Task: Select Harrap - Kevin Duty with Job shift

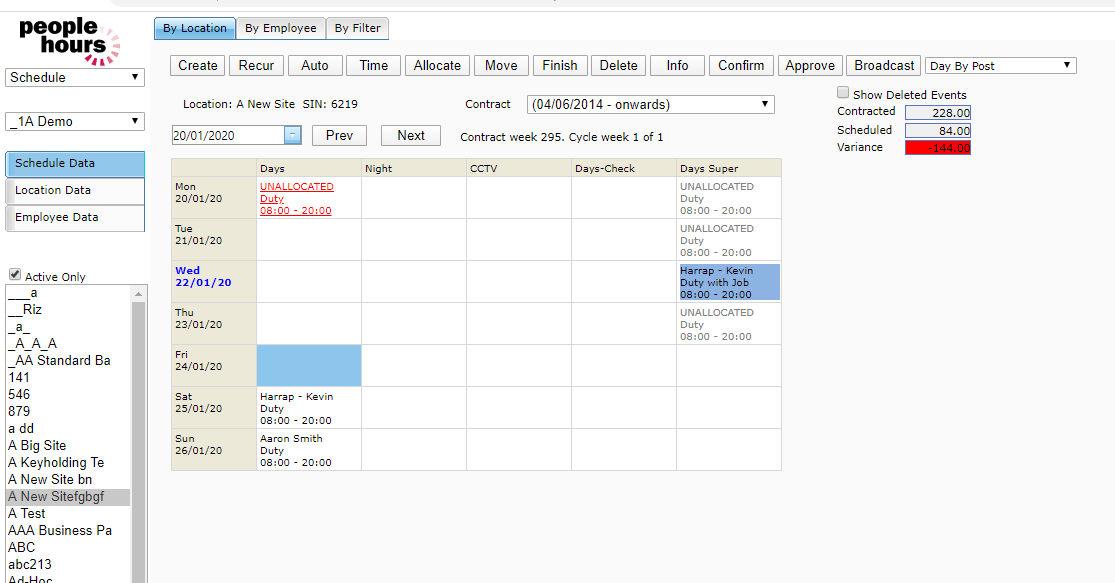Action: 728,282
